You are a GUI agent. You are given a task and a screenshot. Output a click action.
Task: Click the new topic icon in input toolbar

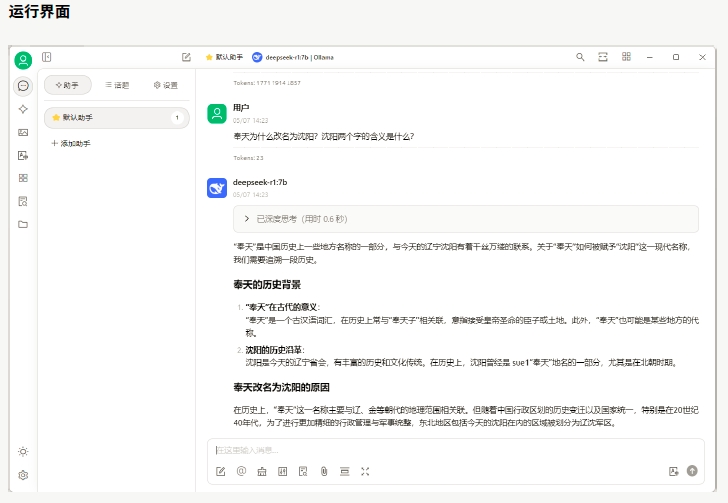tap(221, 471)
